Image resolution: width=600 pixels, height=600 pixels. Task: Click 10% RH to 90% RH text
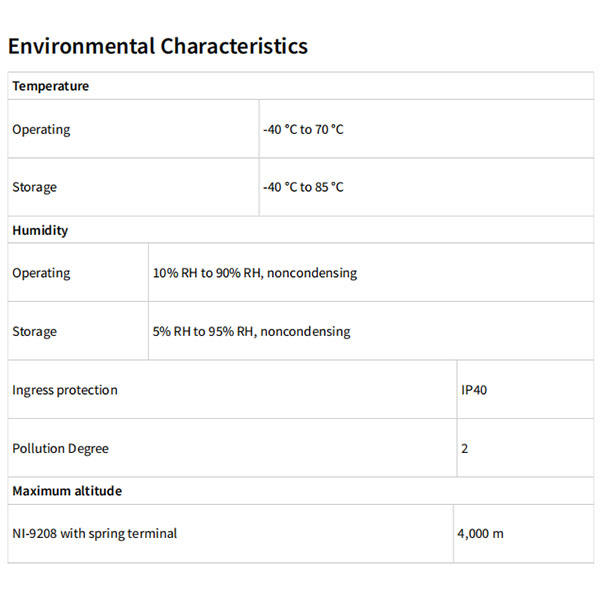(x=207, y=273)
